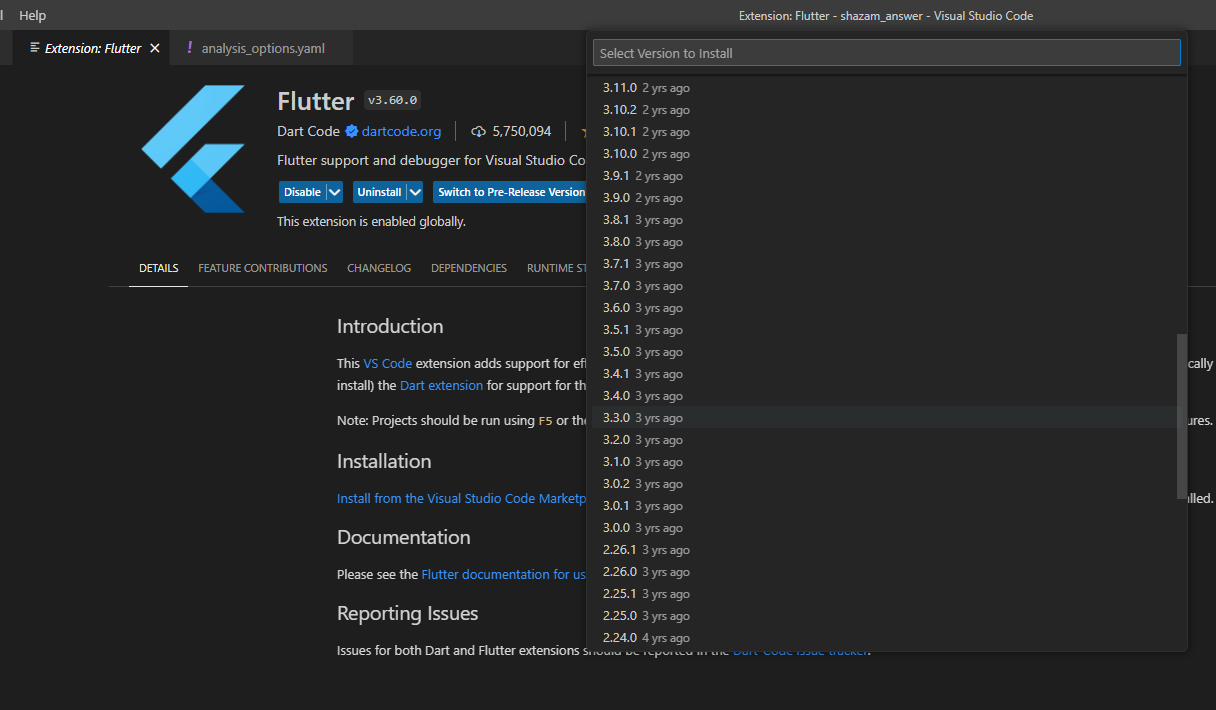Click the Flutter extension logo
The width and height of the screenshot is (1216, 710).
(x=193, y=148)
